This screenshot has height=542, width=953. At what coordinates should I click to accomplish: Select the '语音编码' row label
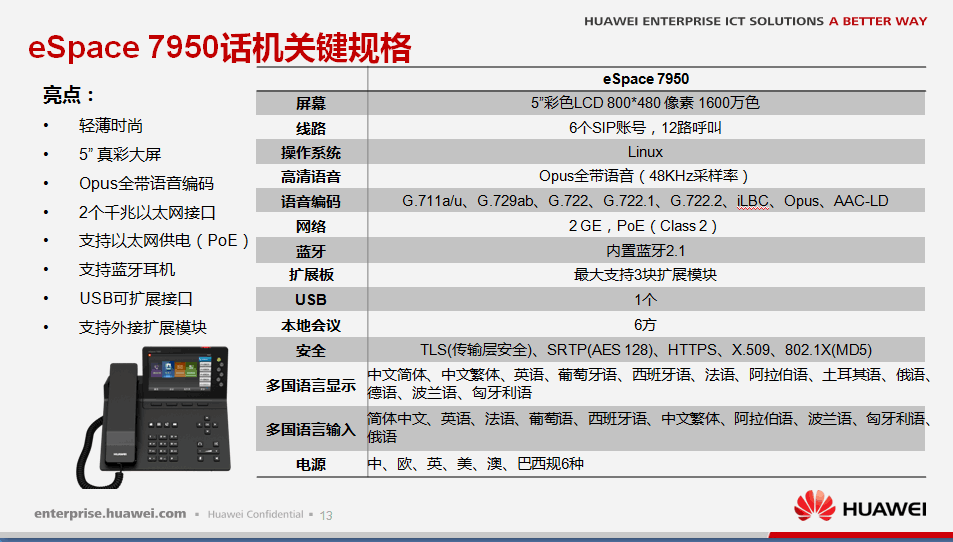point(311,202)
